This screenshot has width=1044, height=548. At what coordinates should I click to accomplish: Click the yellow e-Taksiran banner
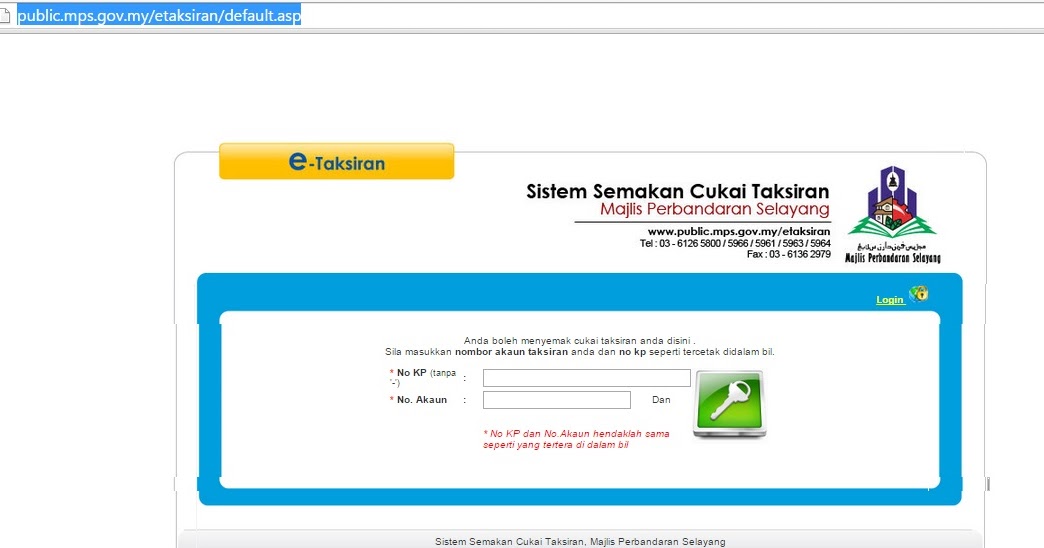point(336,161)
